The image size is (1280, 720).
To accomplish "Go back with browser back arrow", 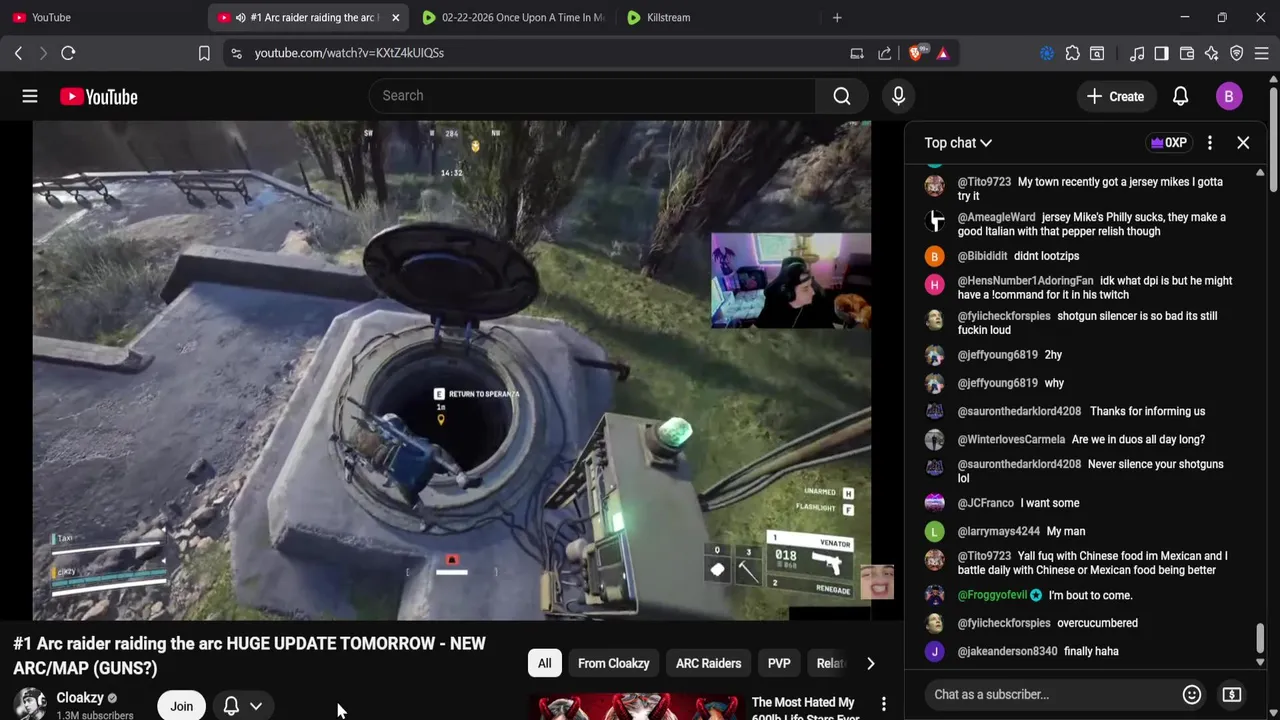I will click(x=18, y=53).
